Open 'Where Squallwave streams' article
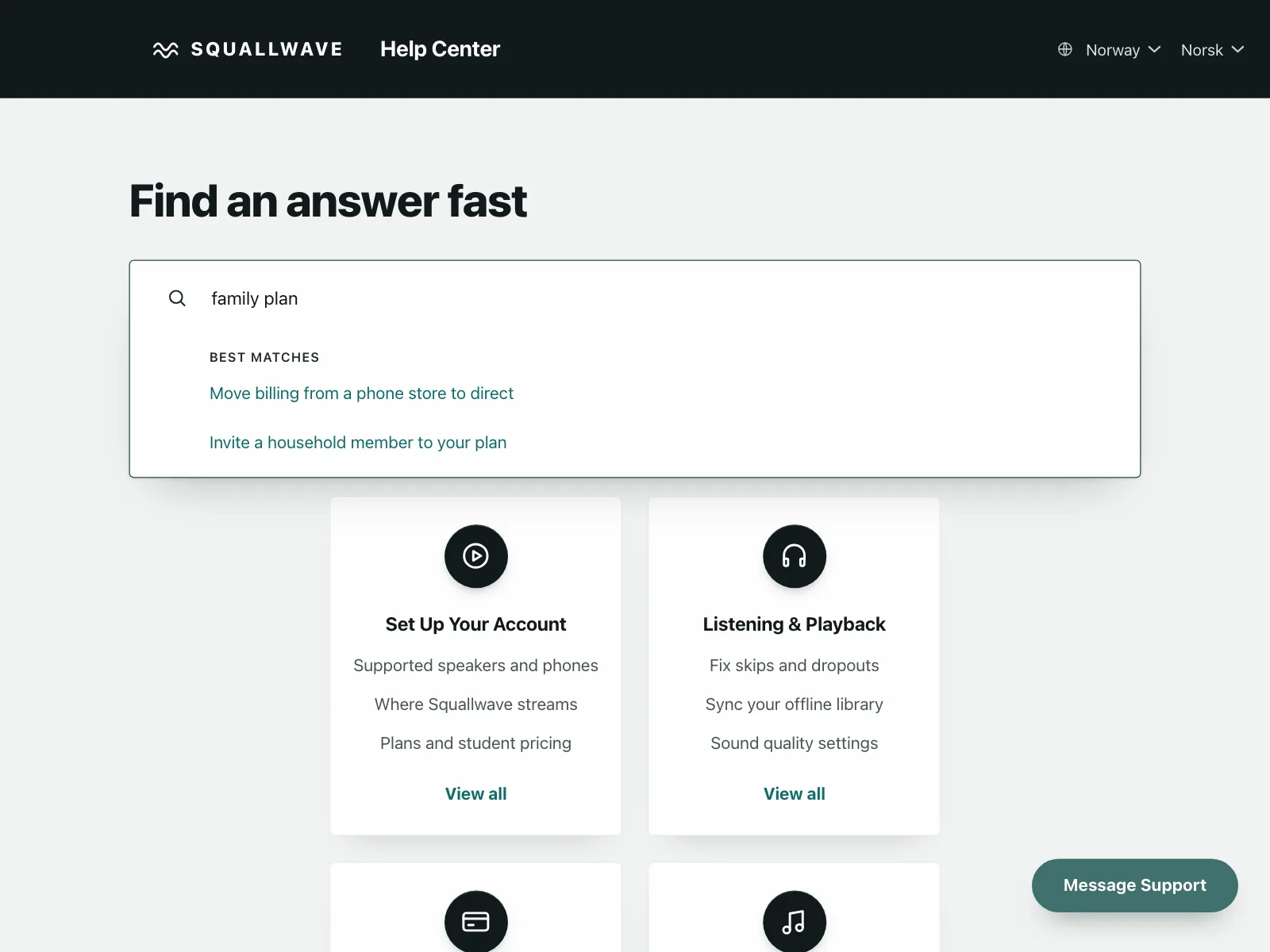Screen dimensions: 1270x952 (476, 704)
